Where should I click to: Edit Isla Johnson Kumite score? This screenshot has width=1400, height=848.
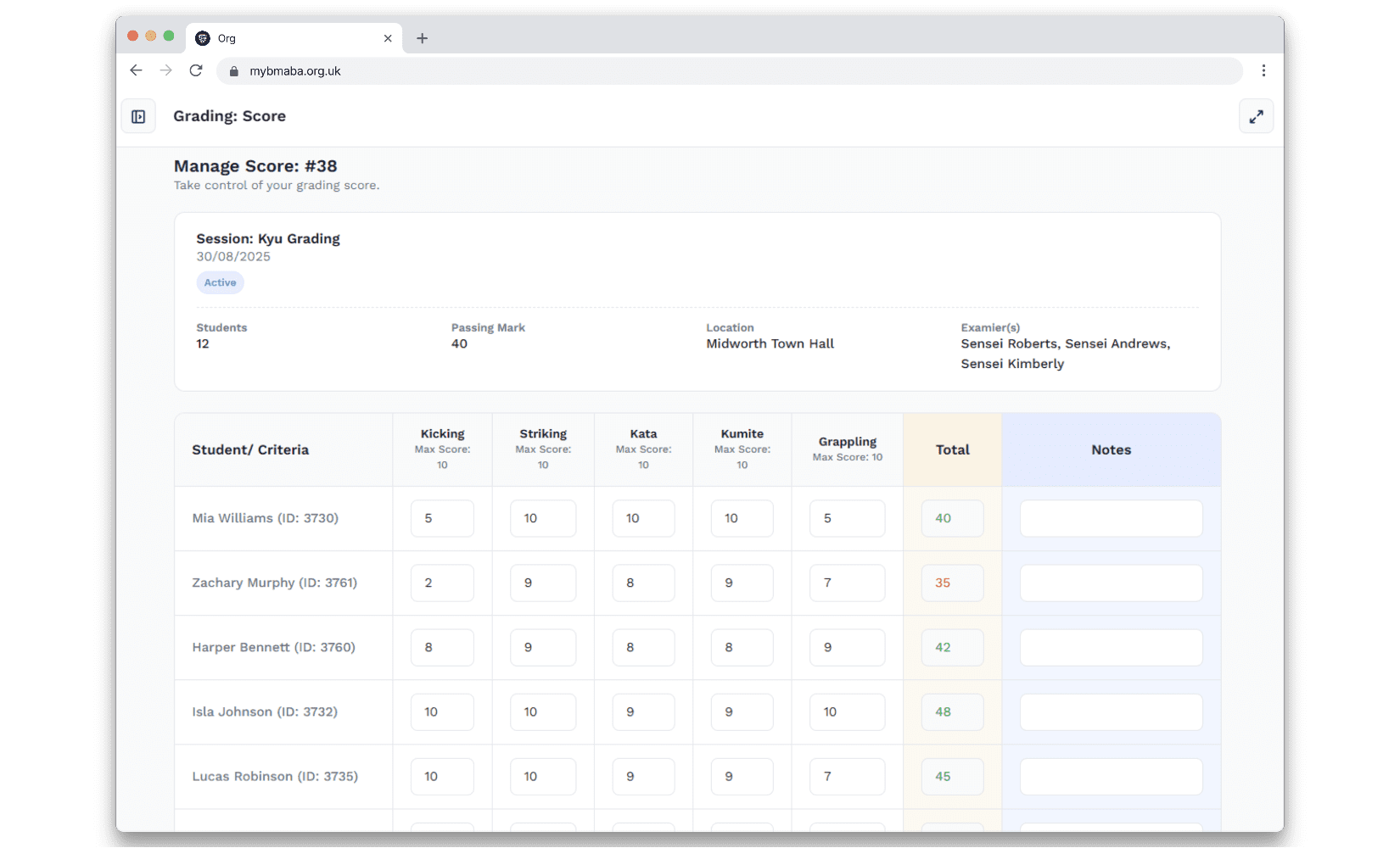click(742, 711)
